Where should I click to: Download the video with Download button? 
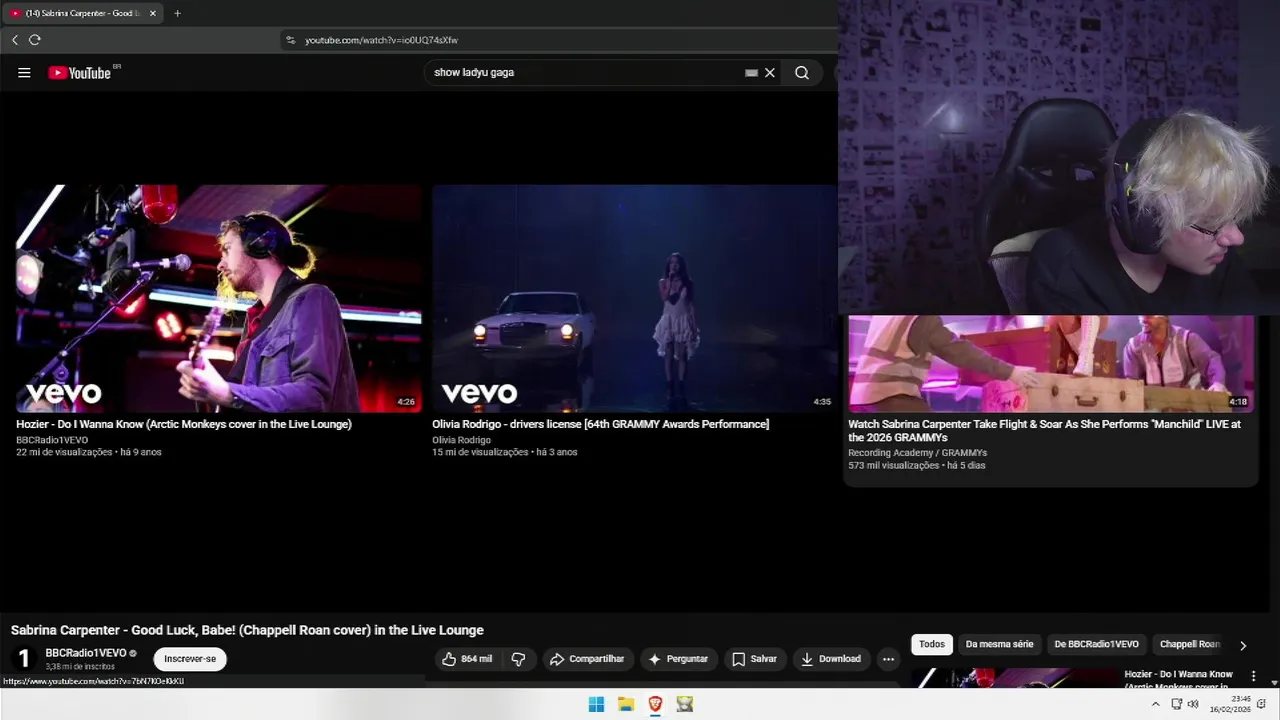coord(831,659)
